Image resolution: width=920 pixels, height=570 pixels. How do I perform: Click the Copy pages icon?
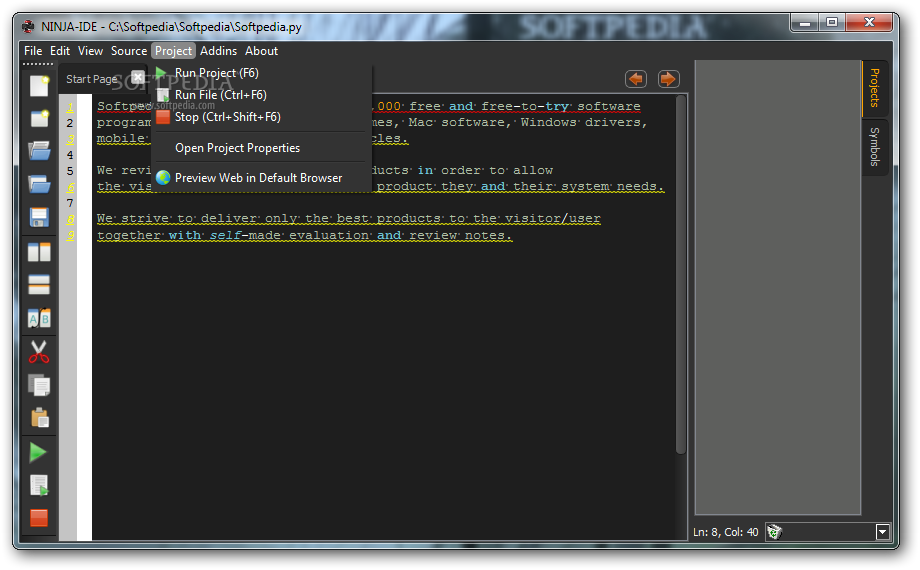(x=39, y=385)
